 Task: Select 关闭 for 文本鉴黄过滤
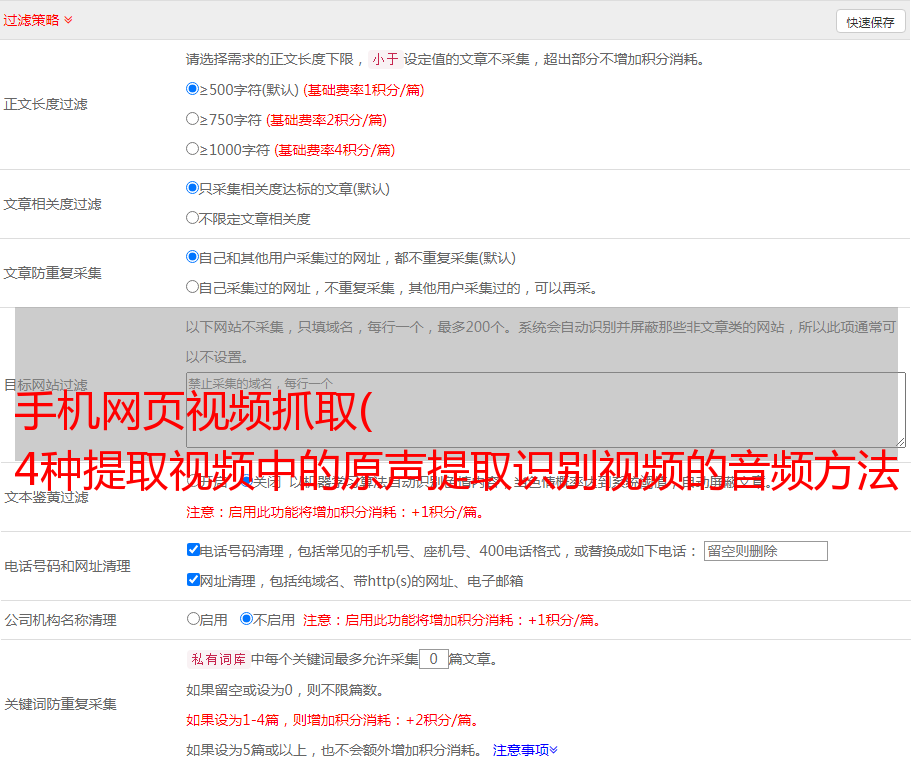click(x=247, y=481)
